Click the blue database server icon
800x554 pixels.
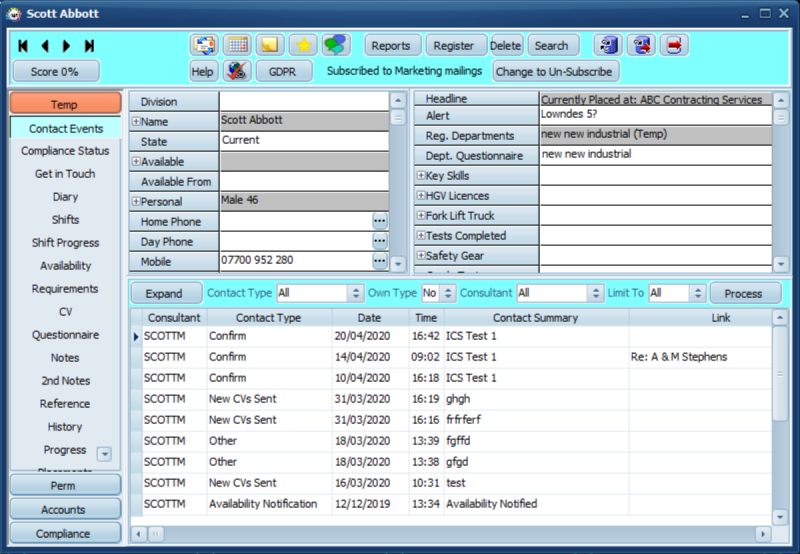point(608,45)
